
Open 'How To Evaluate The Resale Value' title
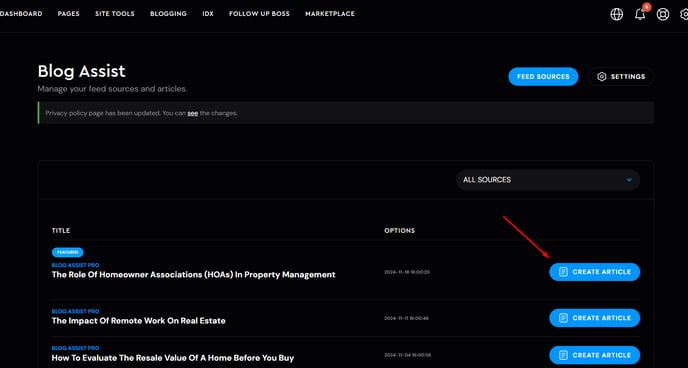pos(173,358)
